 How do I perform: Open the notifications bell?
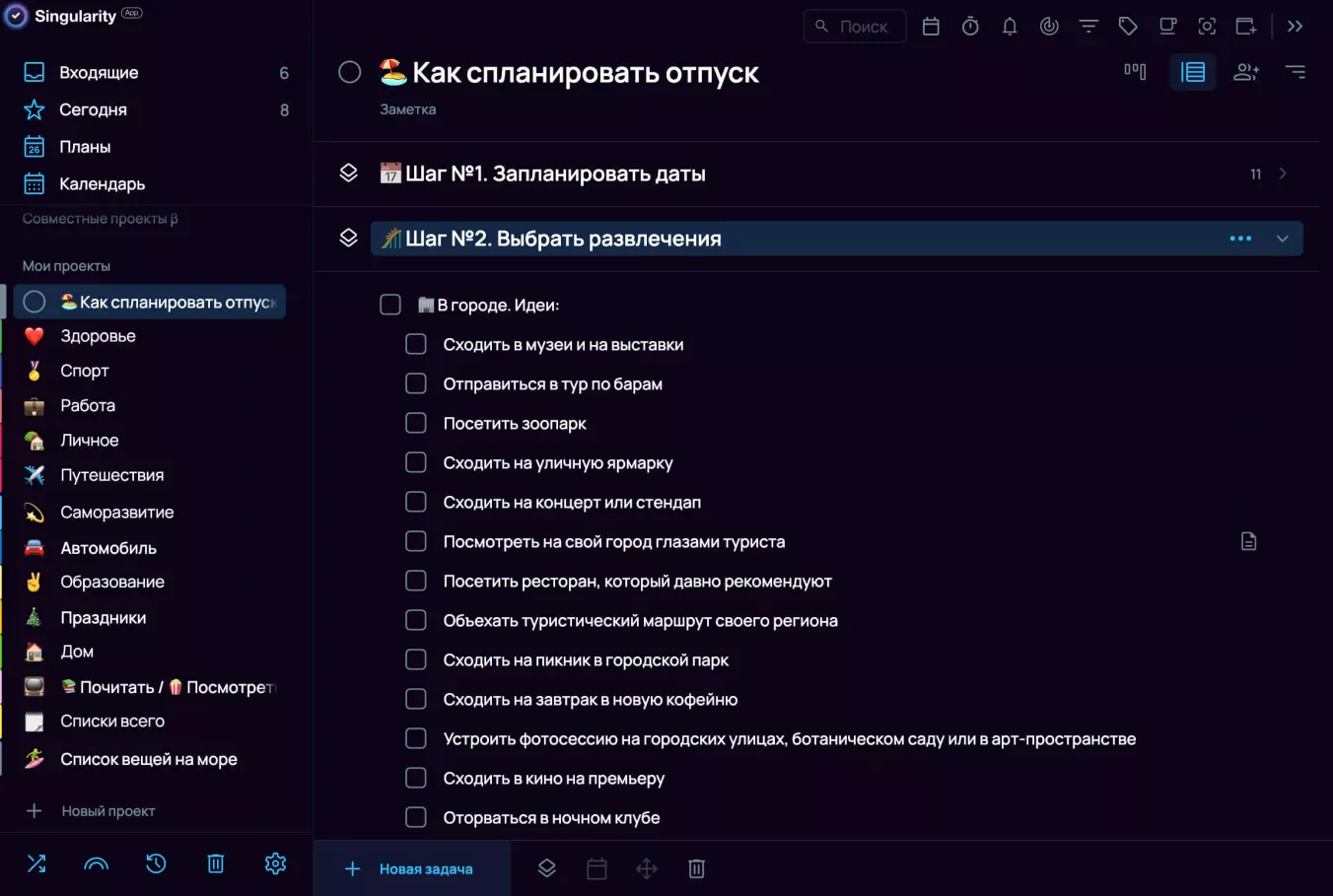(x=1010, y=27)
